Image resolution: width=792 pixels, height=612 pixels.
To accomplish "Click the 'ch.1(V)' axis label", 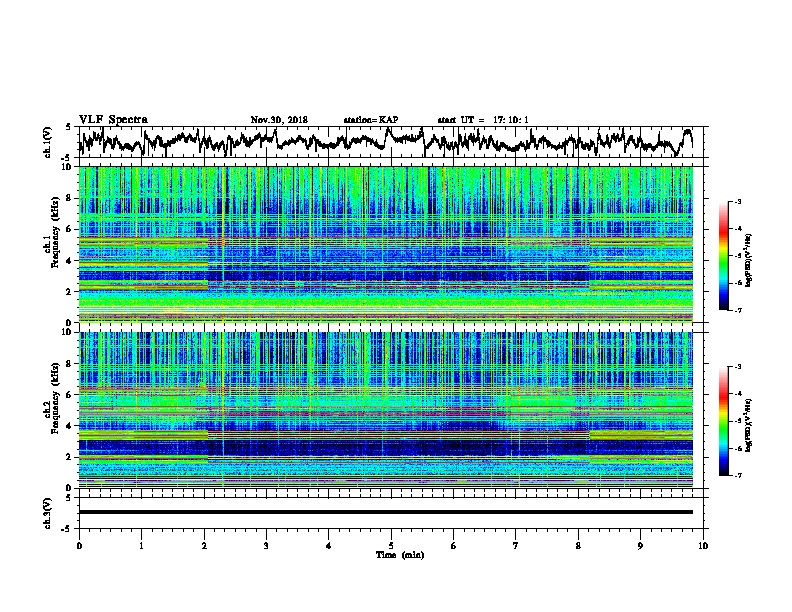I will point(48,142).
